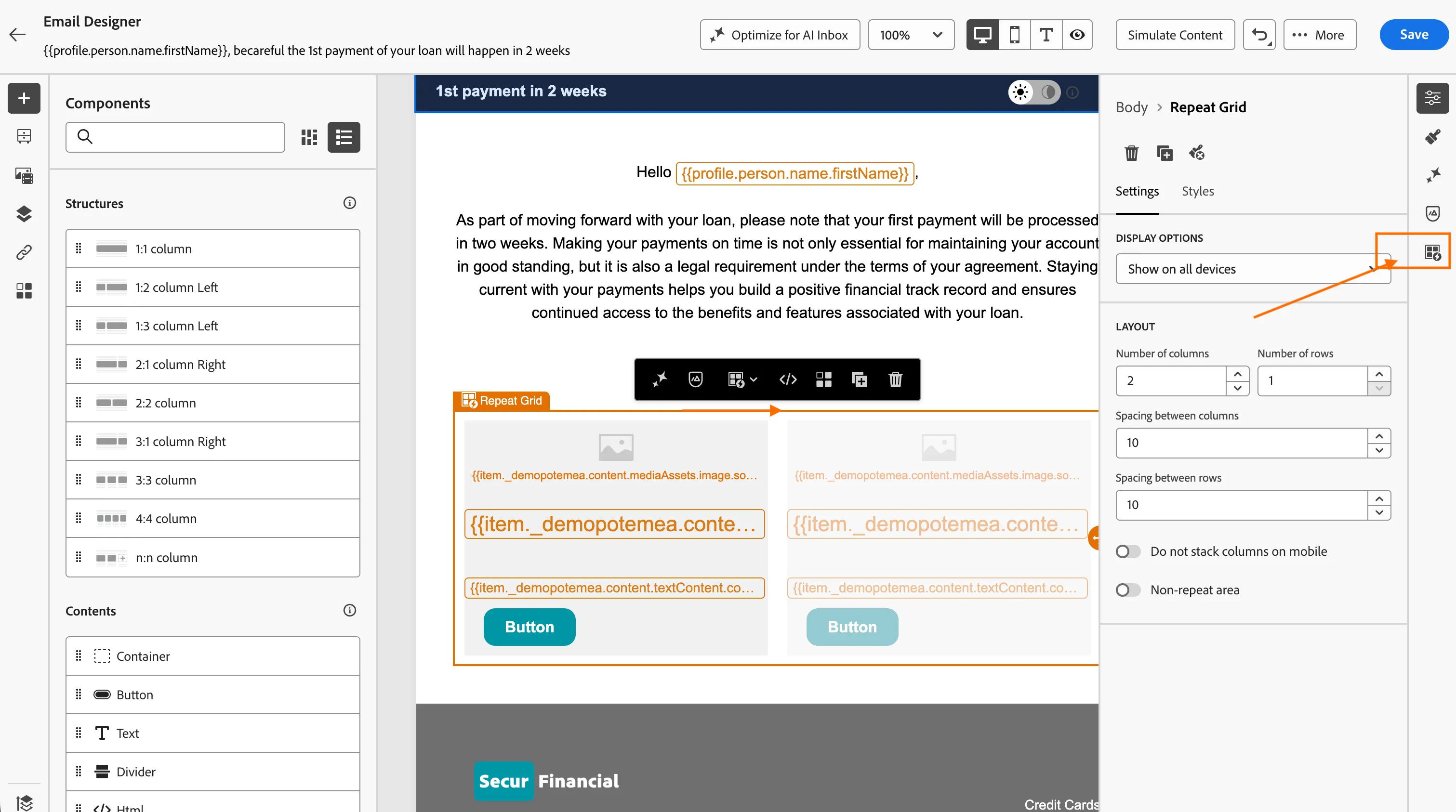1456x812 pixels.
Task: Duplicate Repeat Grid from settings panel
Action: [x=1165, y=153]
